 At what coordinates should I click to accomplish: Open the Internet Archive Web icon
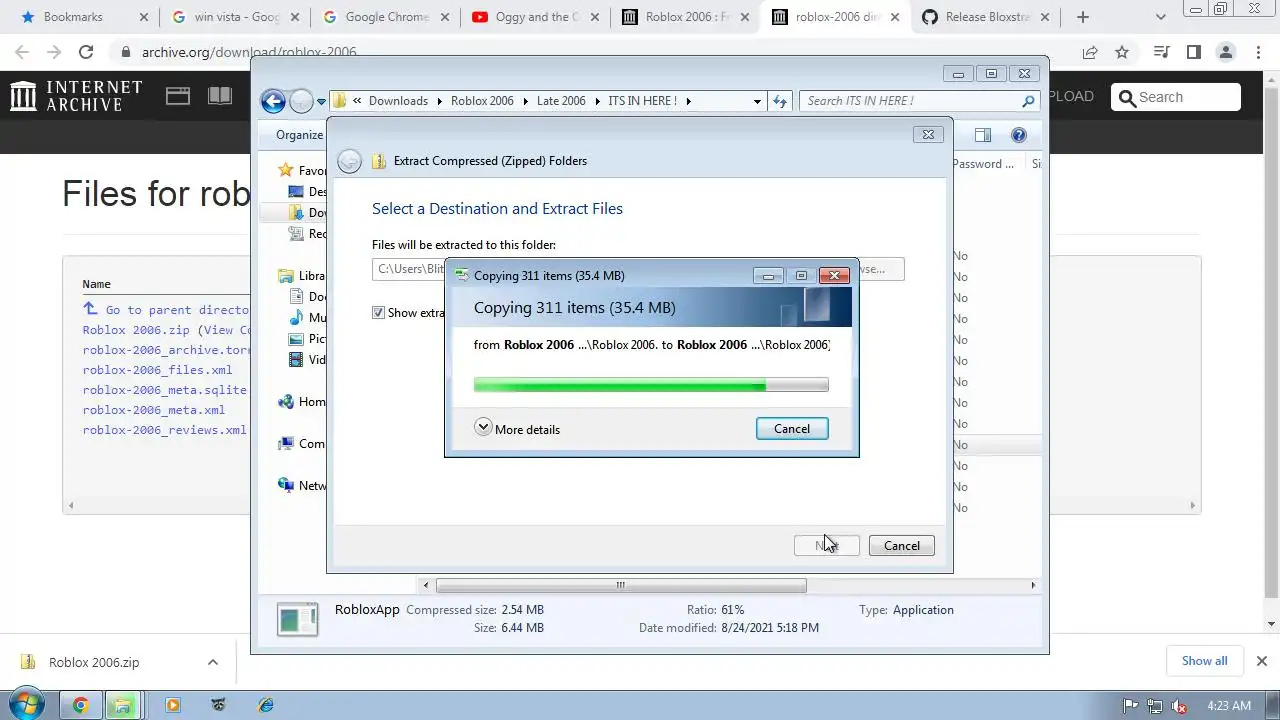click(178, 96)
